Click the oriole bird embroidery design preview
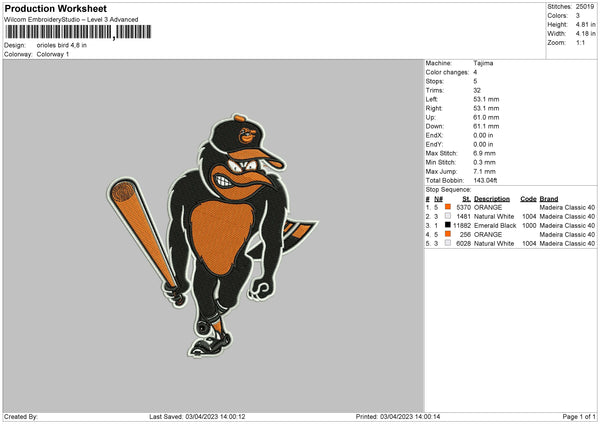Screen dimensions: 600x424 [212, 235]
